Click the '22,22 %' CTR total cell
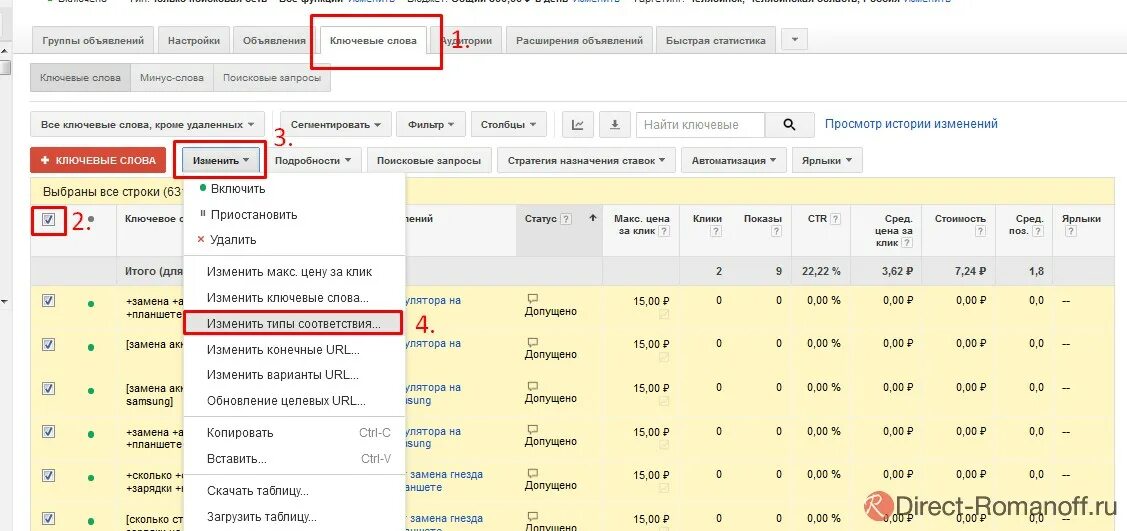Viewport: 1127px width, 531px height. (x=822, y=272)
